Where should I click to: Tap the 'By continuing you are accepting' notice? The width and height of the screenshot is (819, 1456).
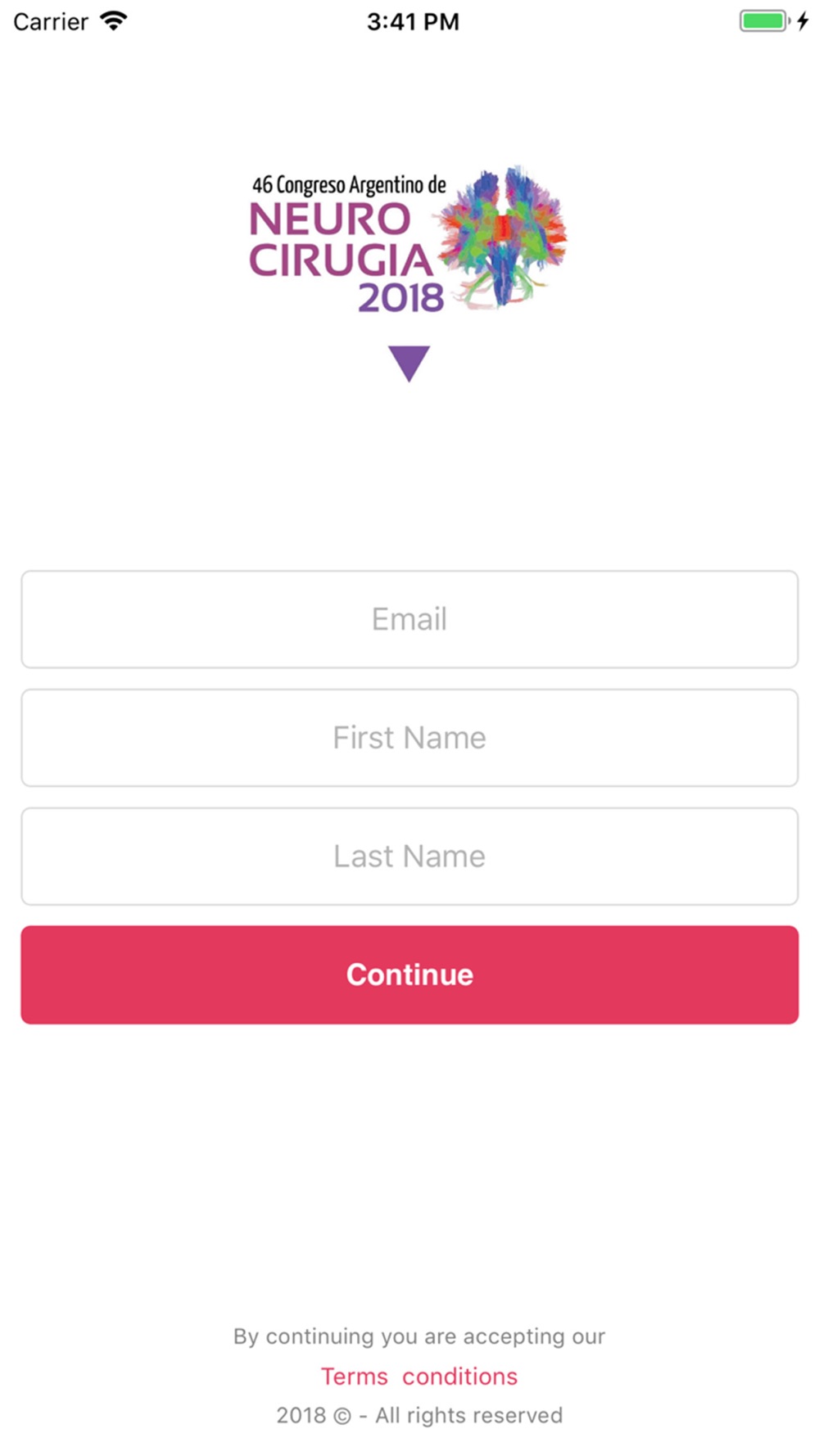[x=419, y=1336]
